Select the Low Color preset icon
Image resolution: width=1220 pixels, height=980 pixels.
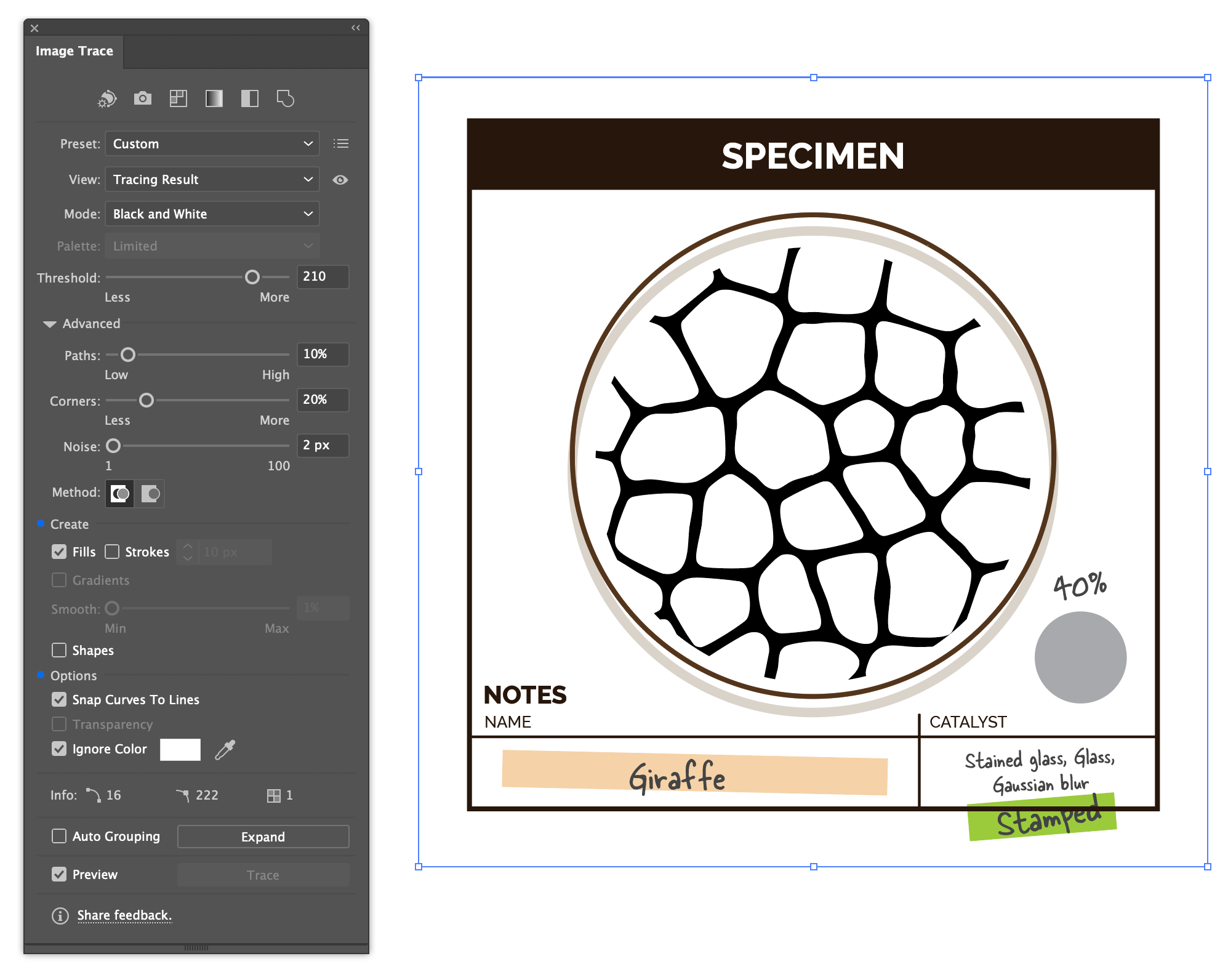tap(178, 98)
